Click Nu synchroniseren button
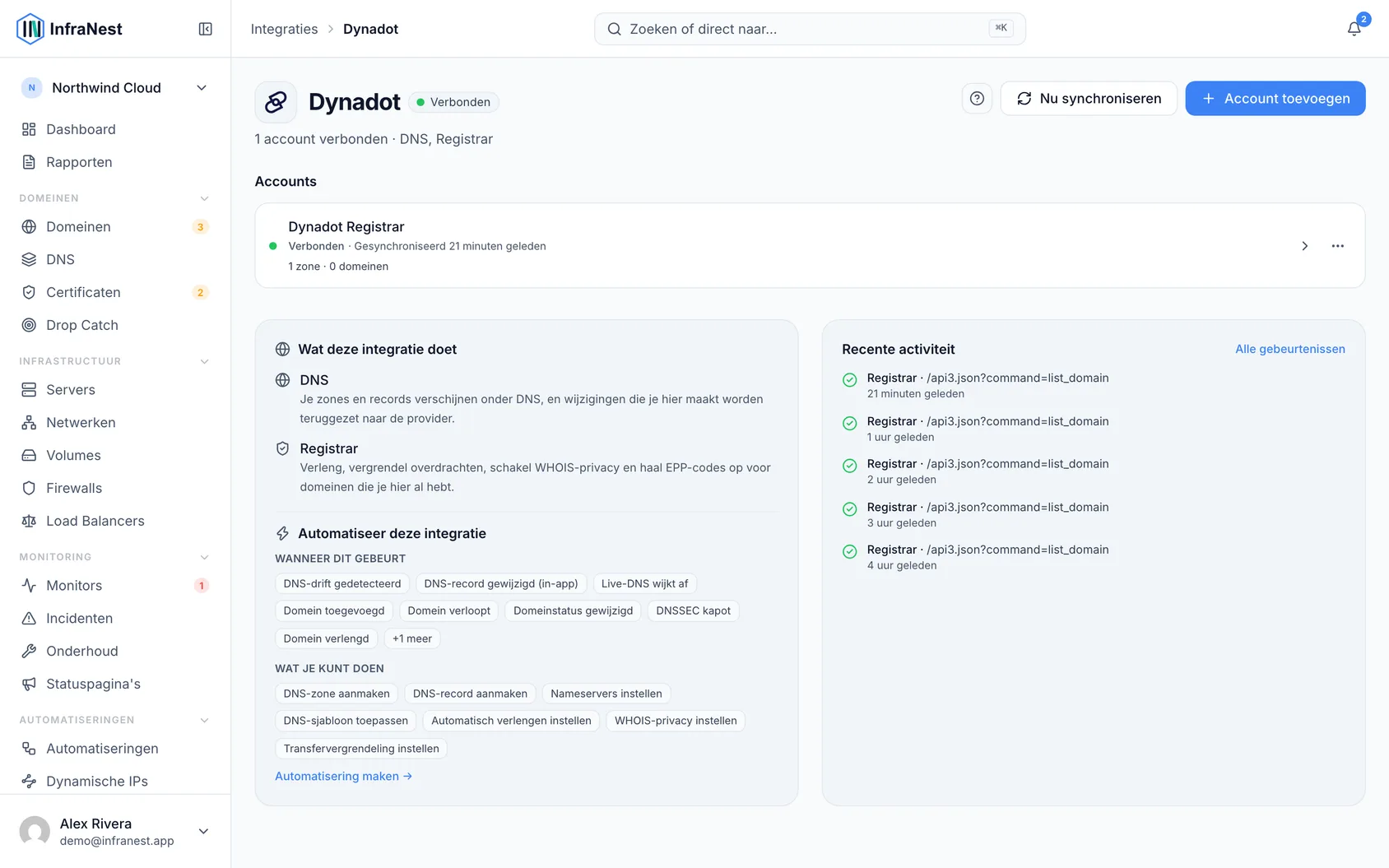Screen dimensions: 1389x868 point(1089,99)
